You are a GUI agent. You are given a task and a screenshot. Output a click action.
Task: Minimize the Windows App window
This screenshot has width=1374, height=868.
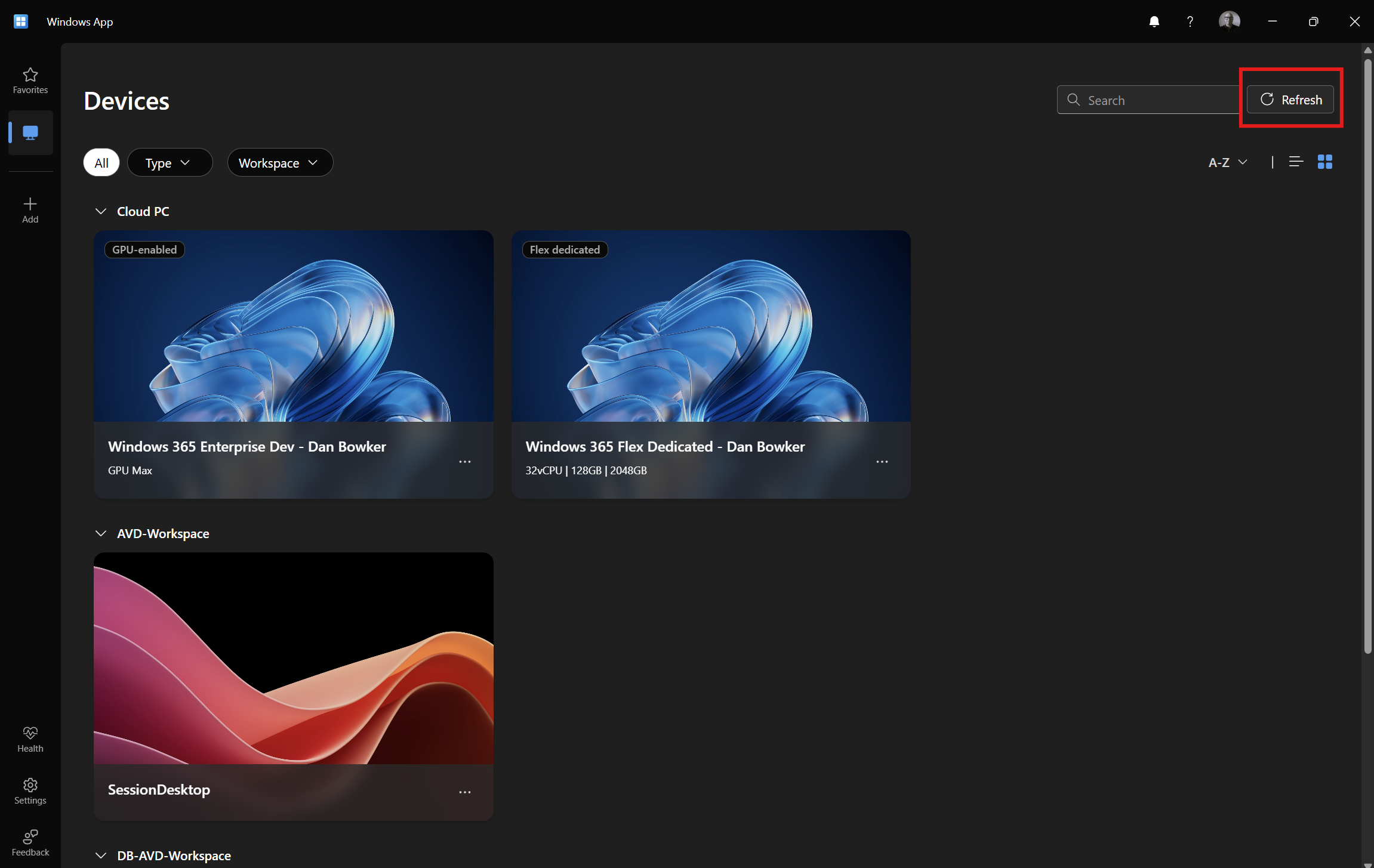coord(1272,21)
